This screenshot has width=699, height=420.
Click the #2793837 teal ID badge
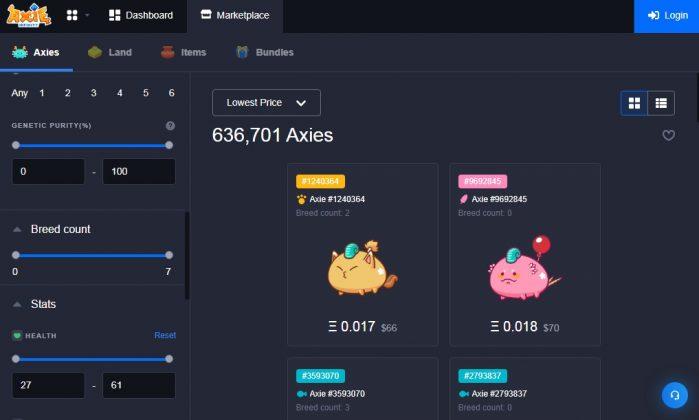coord(482,376)
